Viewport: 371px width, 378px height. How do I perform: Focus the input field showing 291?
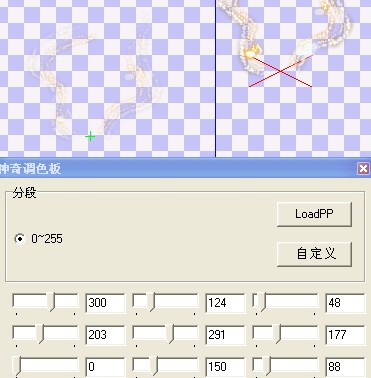[225, 335]
